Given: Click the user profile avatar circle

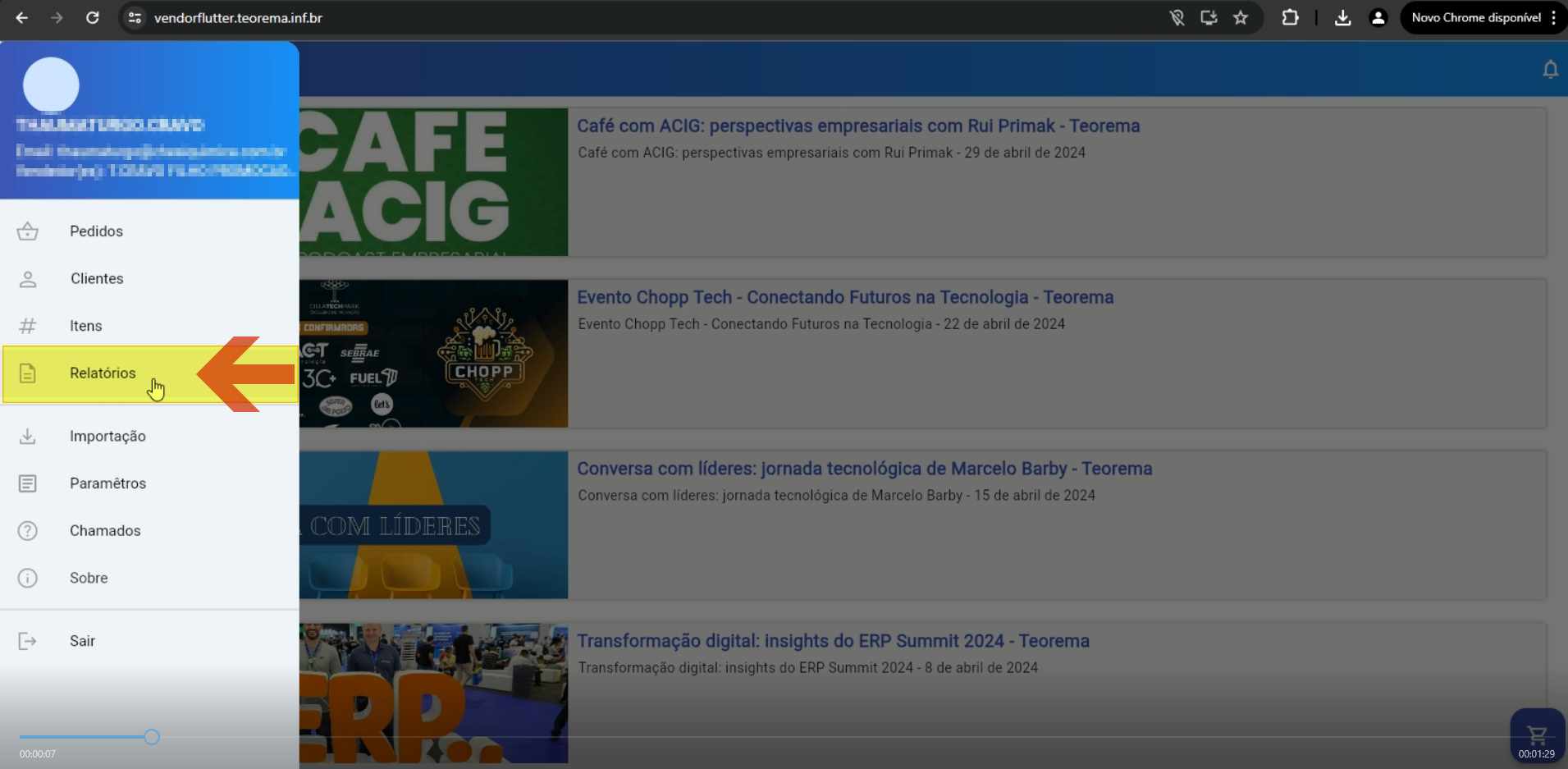Looking at the screenshot, I should pos(51,85).
